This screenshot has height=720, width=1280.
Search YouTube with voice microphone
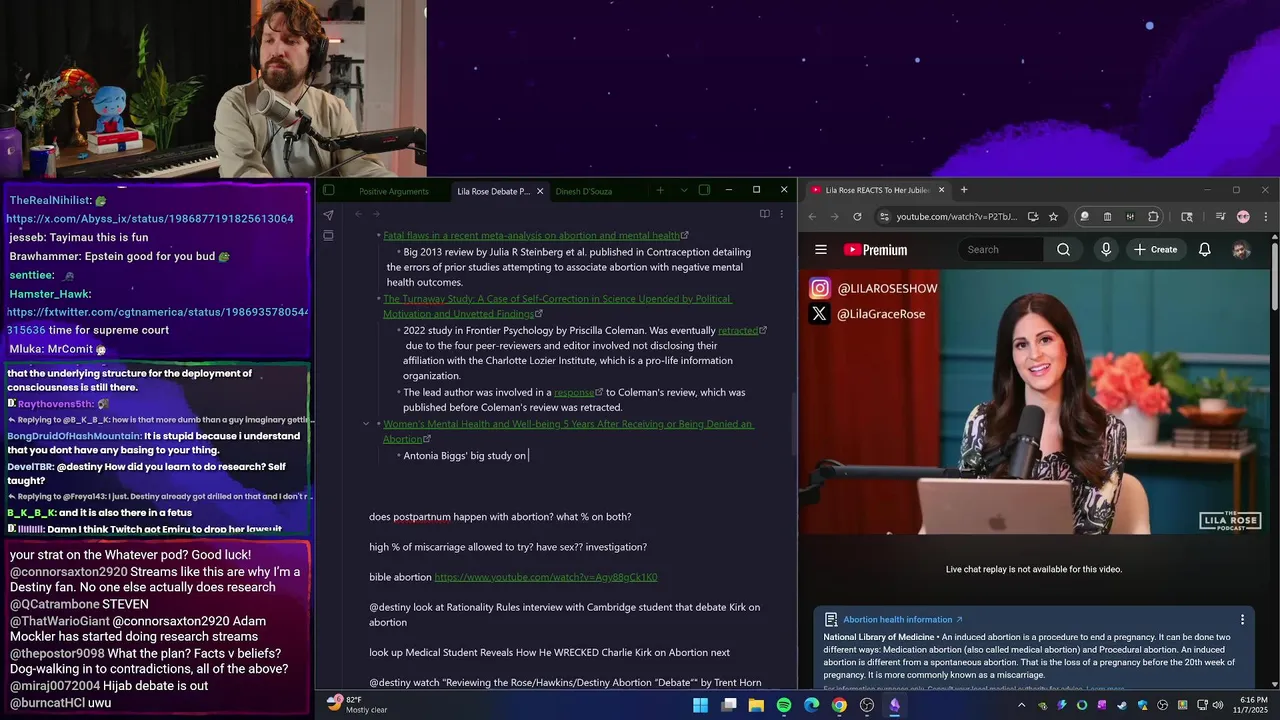[1106, 250]
